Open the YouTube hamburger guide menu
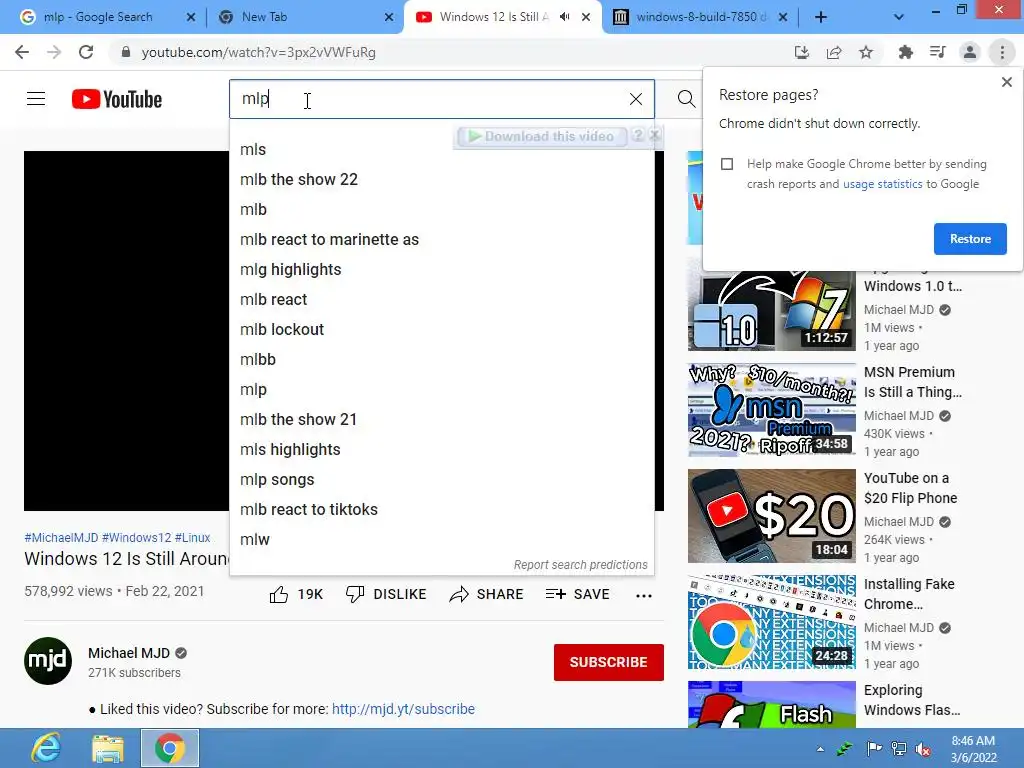 (36, 99)
